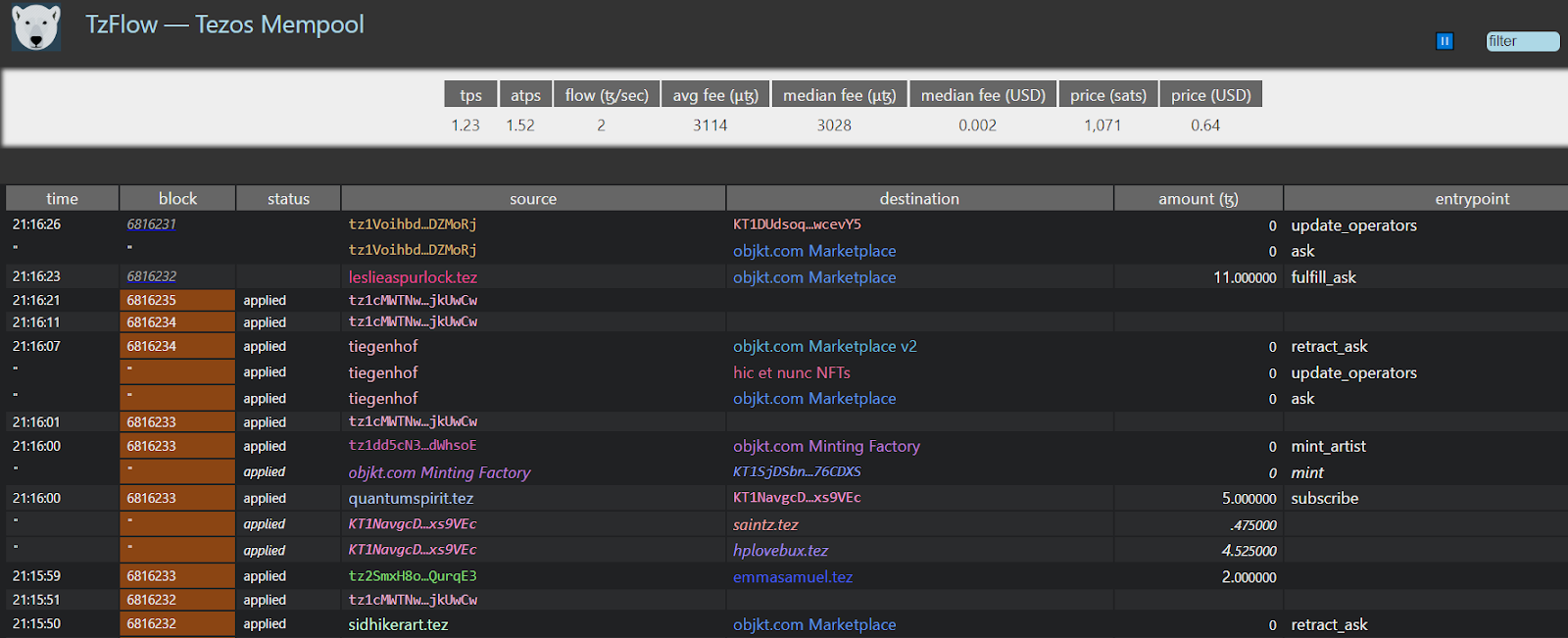Viewport: 1568px width, 638px height.
Task: Open block 6816232 in the 21:15:50 row
Action: (151, 624)
